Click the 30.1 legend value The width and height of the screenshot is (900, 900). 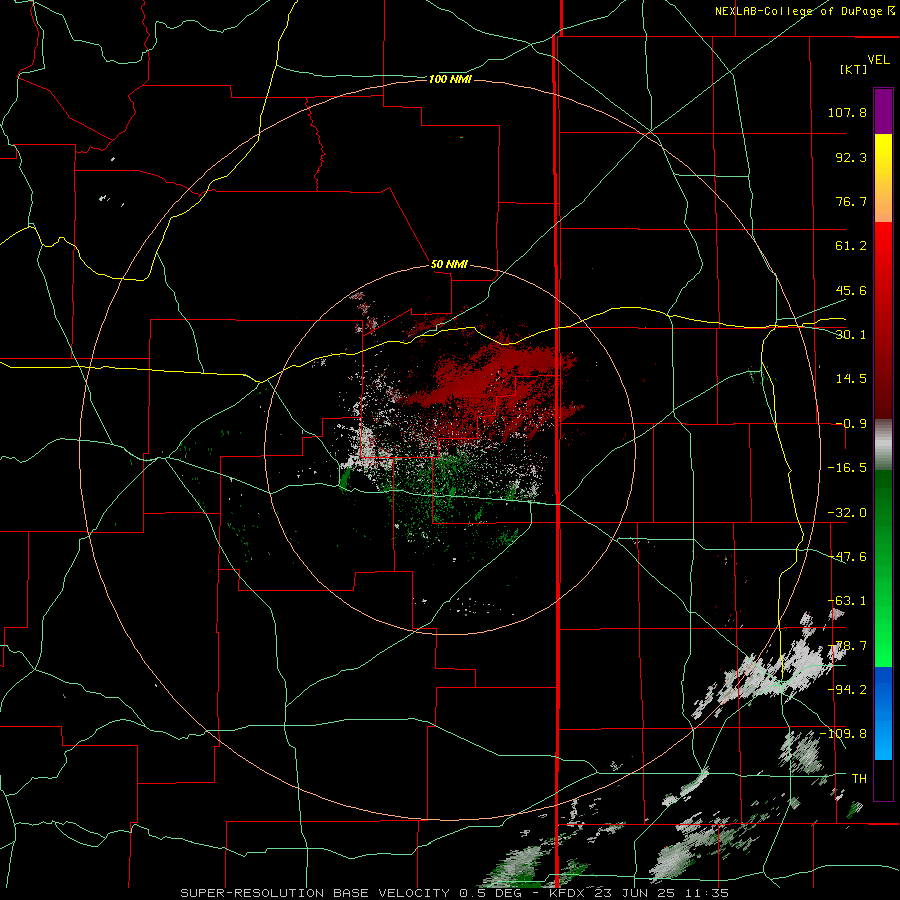pos(851,335)
